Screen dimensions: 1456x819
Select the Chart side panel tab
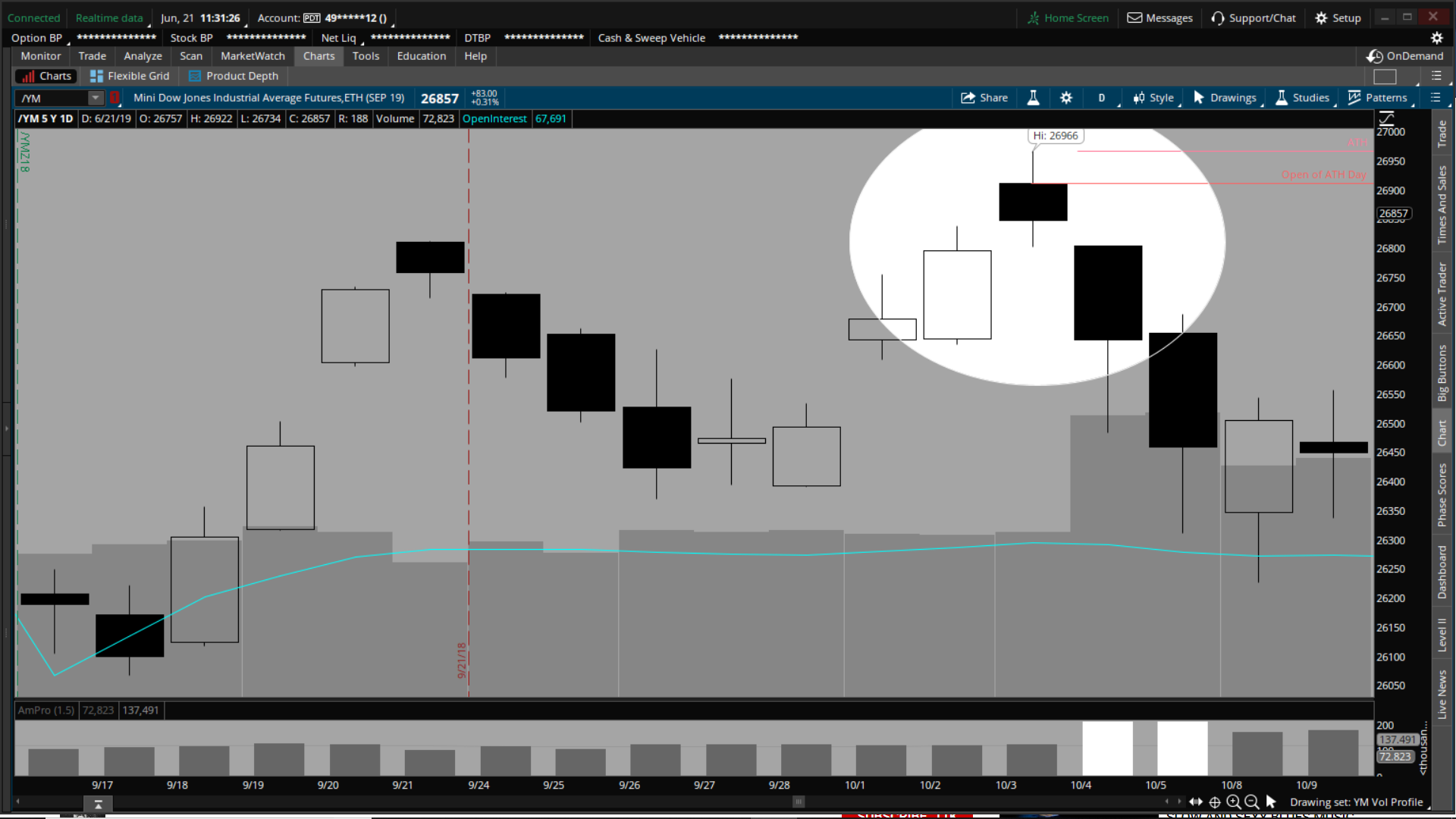pyautogui.click(x=1442, y=433)
